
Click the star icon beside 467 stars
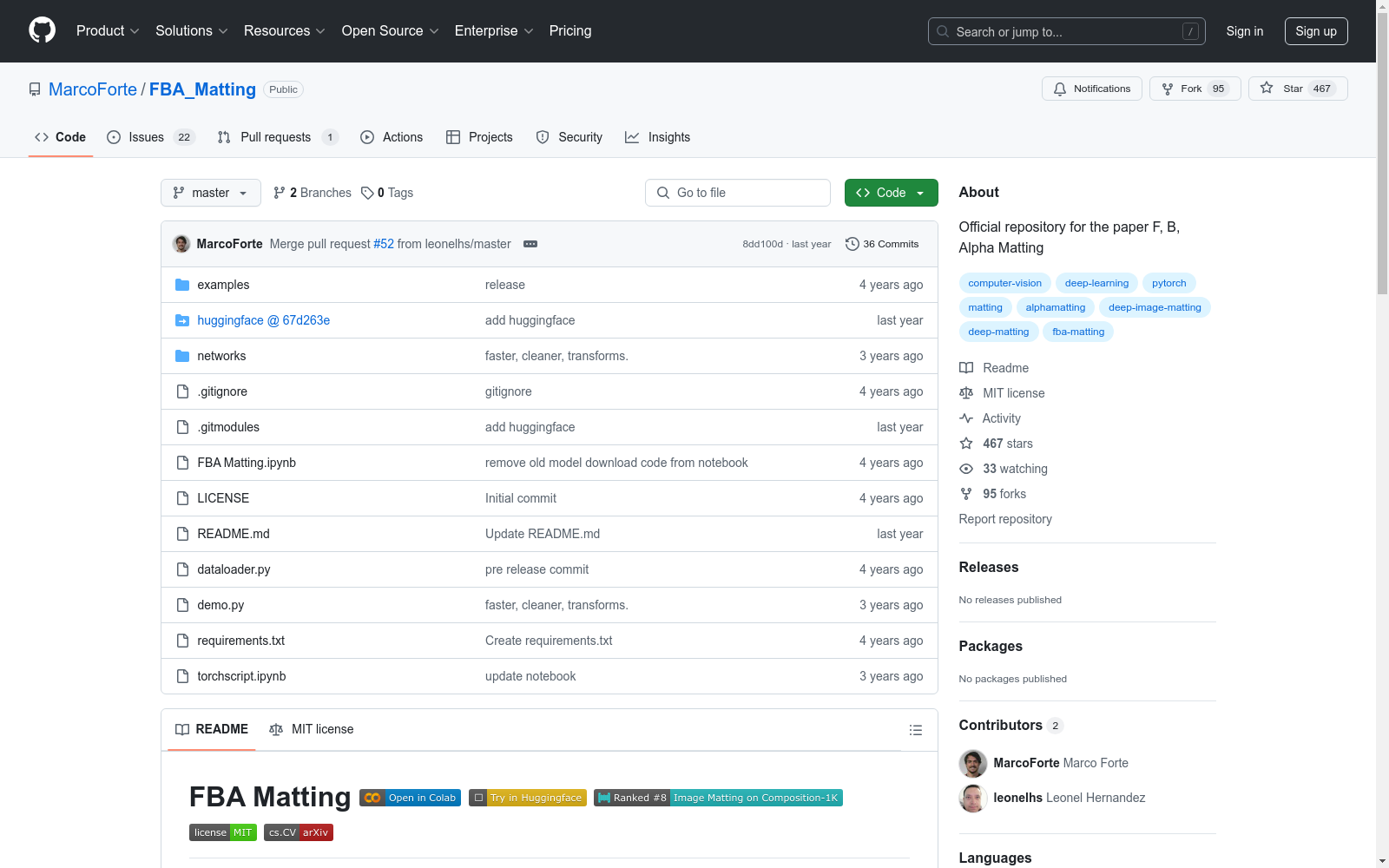pos(966,444)
